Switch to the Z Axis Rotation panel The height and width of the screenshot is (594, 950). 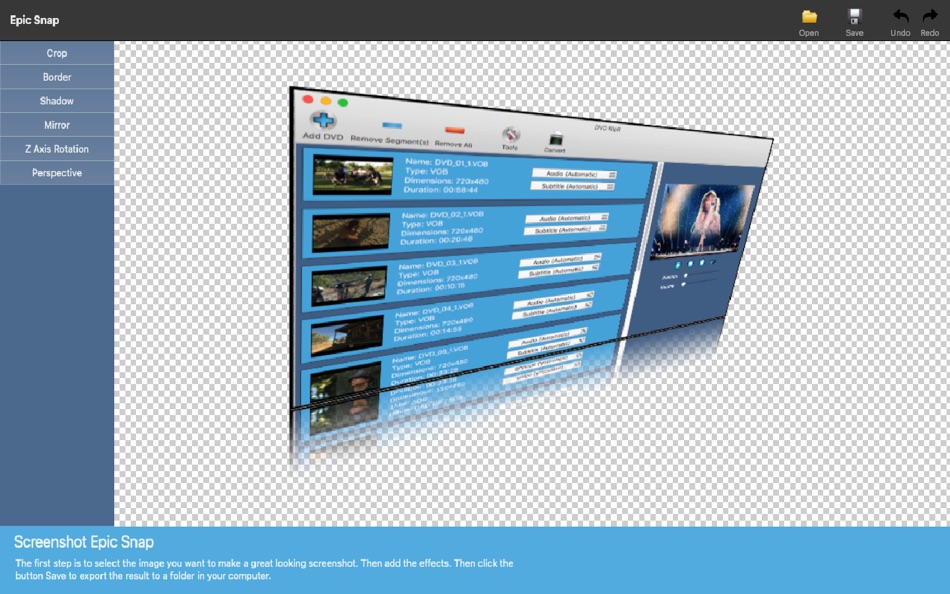(56, 148)
